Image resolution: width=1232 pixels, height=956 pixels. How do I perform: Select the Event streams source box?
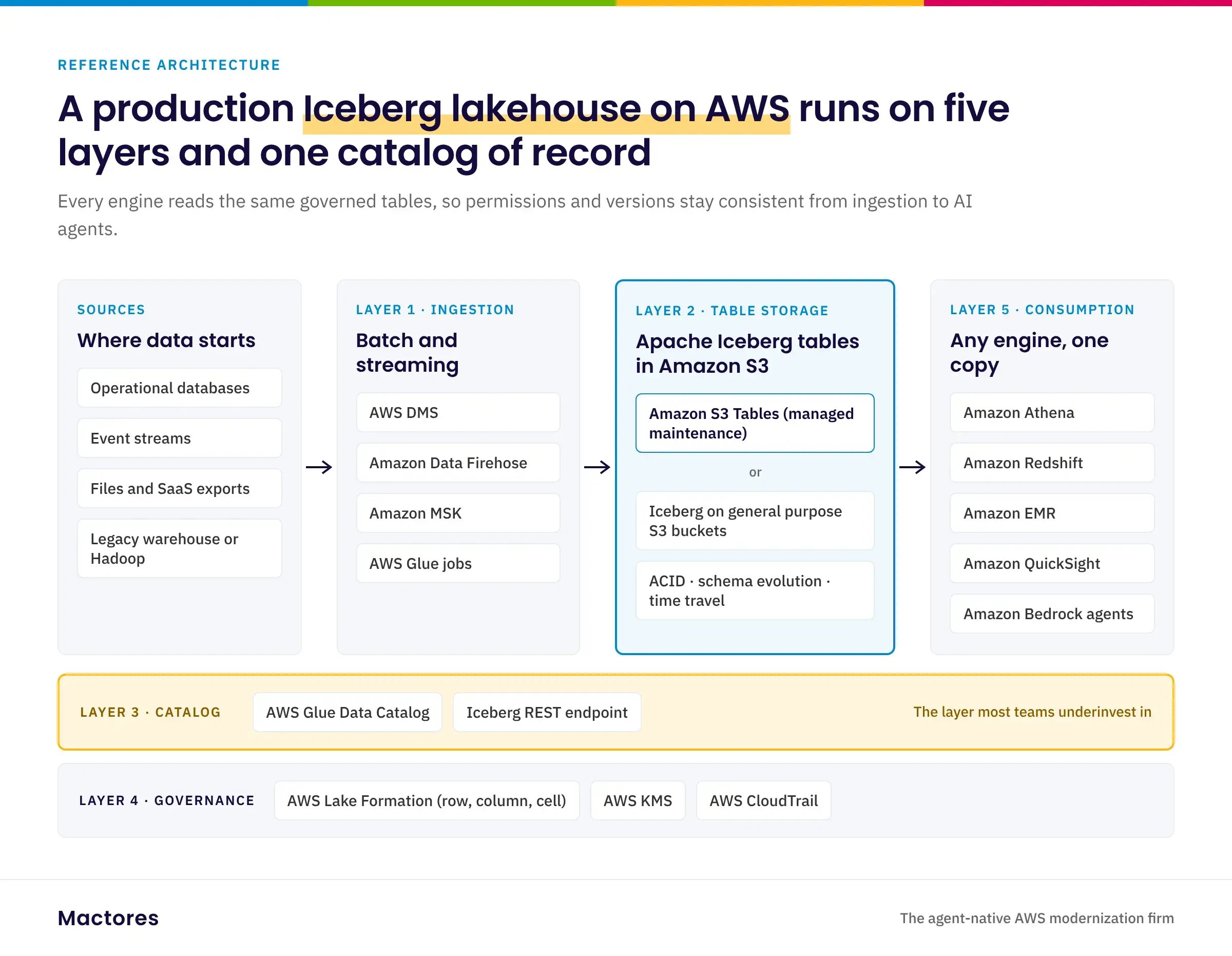(179, 438)
